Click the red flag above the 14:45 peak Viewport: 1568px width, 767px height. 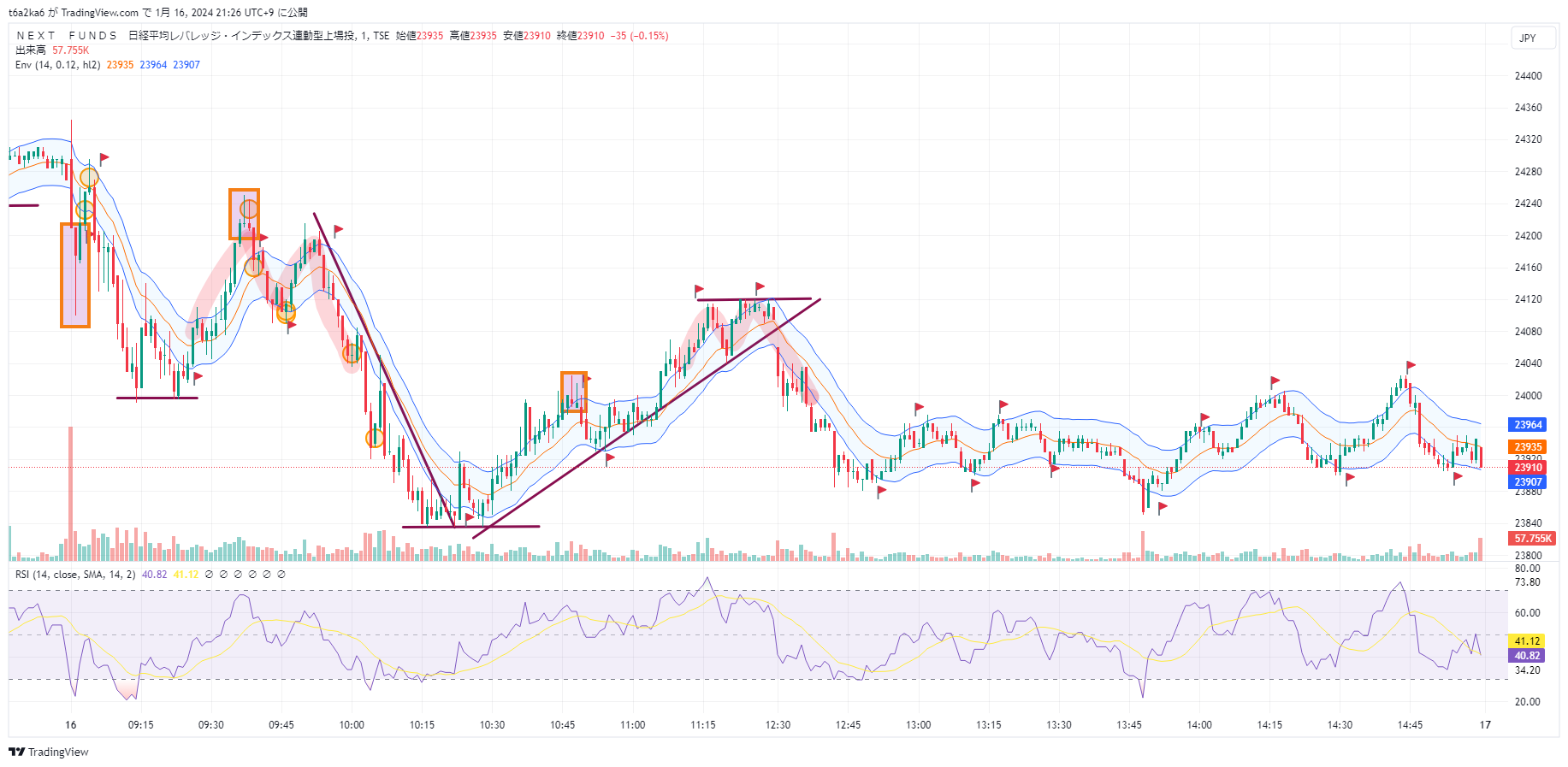1411,365
